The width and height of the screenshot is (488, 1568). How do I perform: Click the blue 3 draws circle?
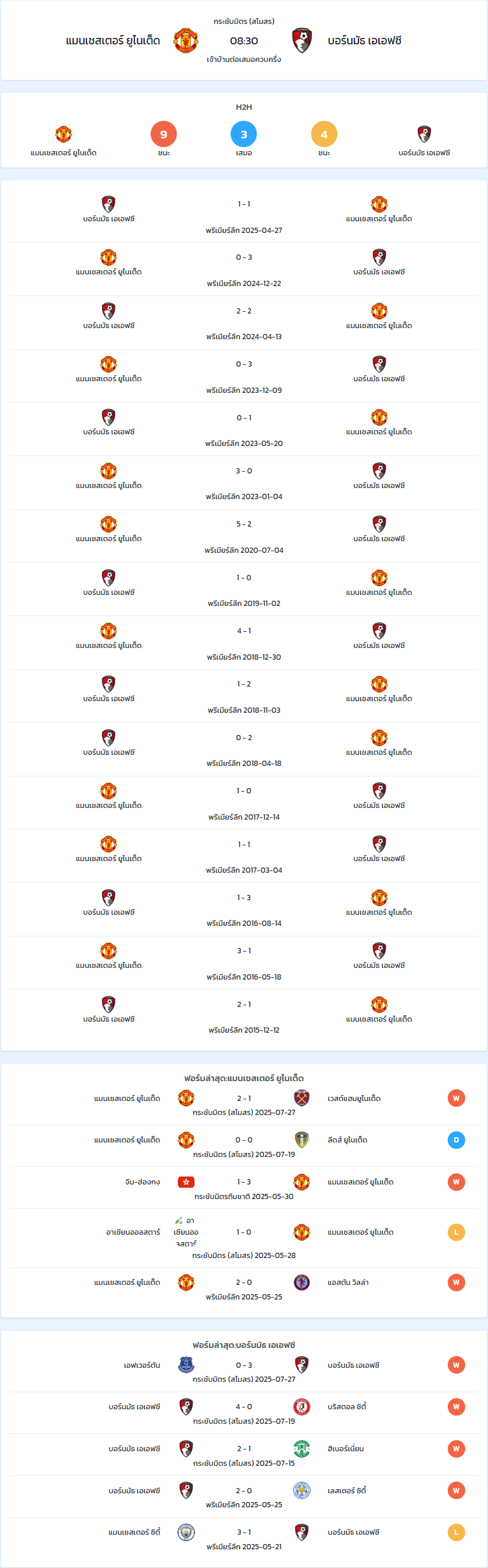(x=244, y=134)
